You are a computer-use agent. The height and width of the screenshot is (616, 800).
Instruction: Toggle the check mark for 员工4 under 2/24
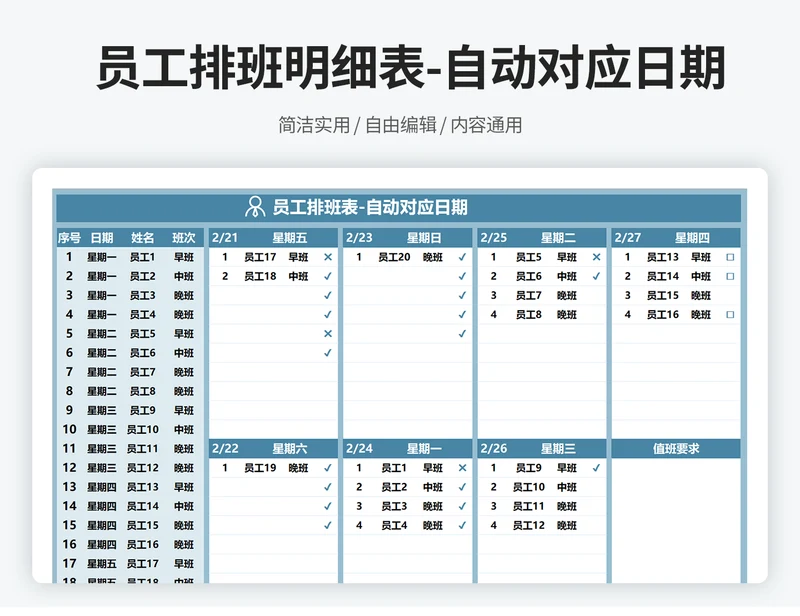462,525
